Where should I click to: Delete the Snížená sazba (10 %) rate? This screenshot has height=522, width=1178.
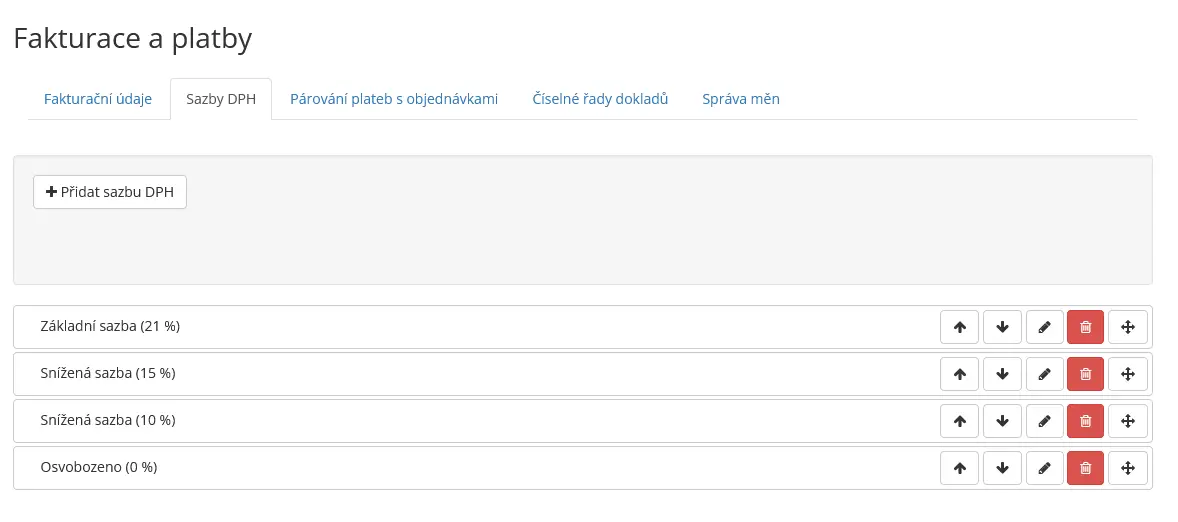[x=1086, y=421]
